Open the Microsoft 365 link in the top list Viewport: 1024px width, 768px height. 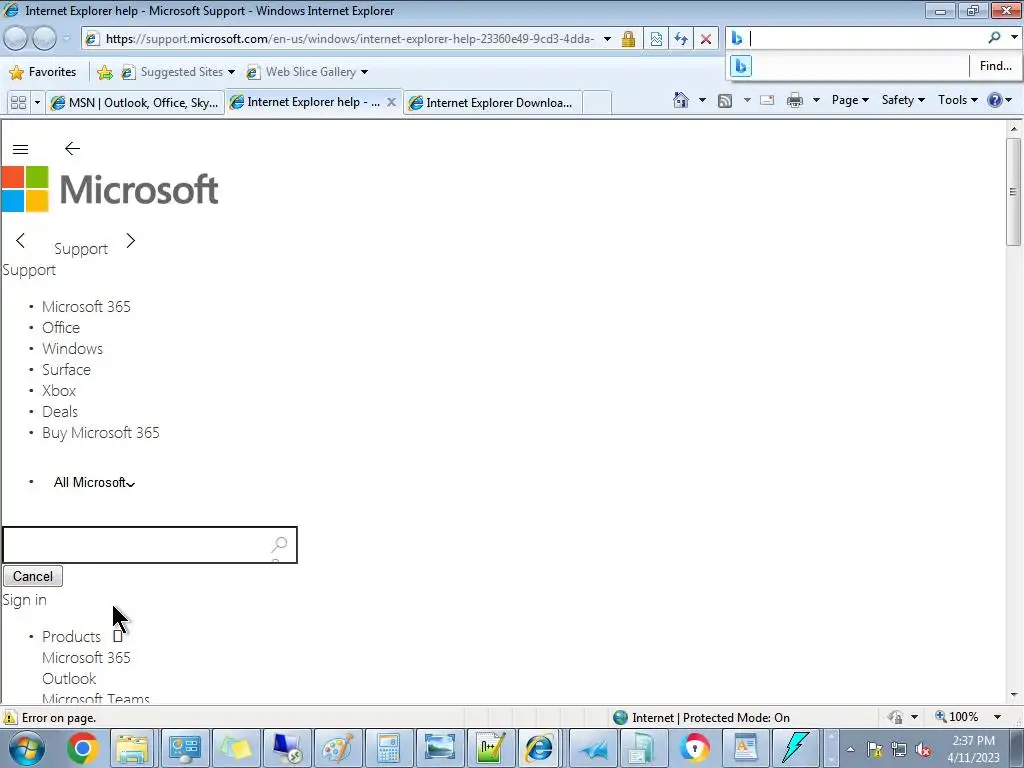click(86, 306)
